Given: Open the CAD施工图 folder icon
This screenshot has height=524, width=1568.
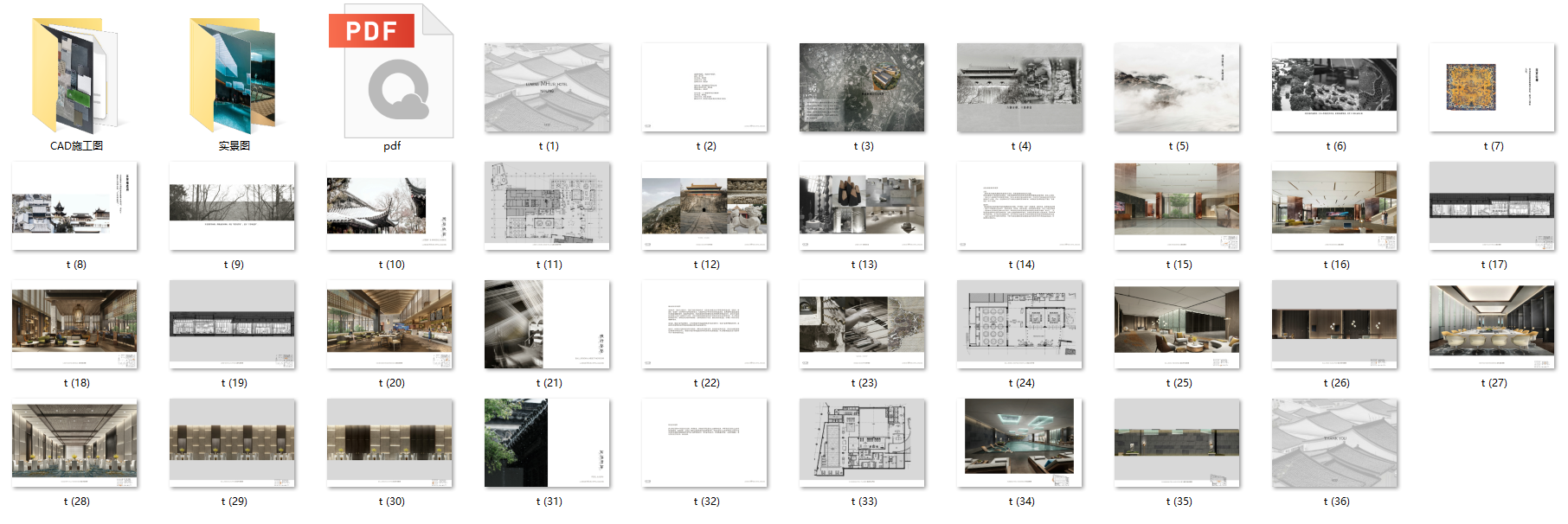Looking at the screenshot, I should [75, 76].
